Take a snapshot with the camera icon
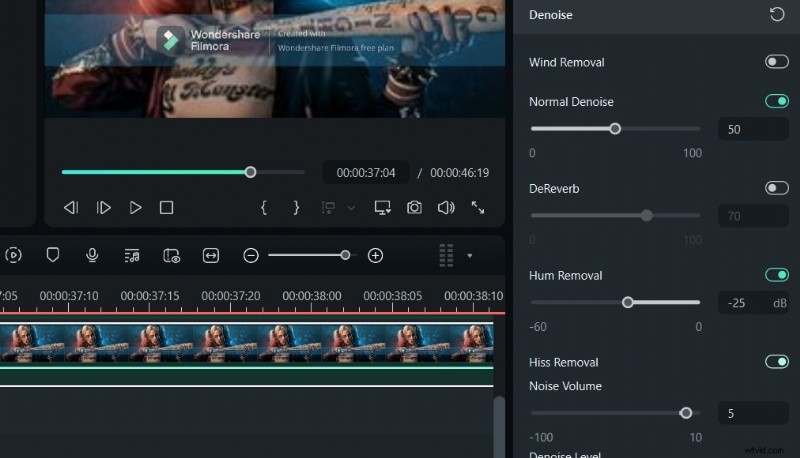The width and height of the screenshot is (800, 458). pos(414,208)
